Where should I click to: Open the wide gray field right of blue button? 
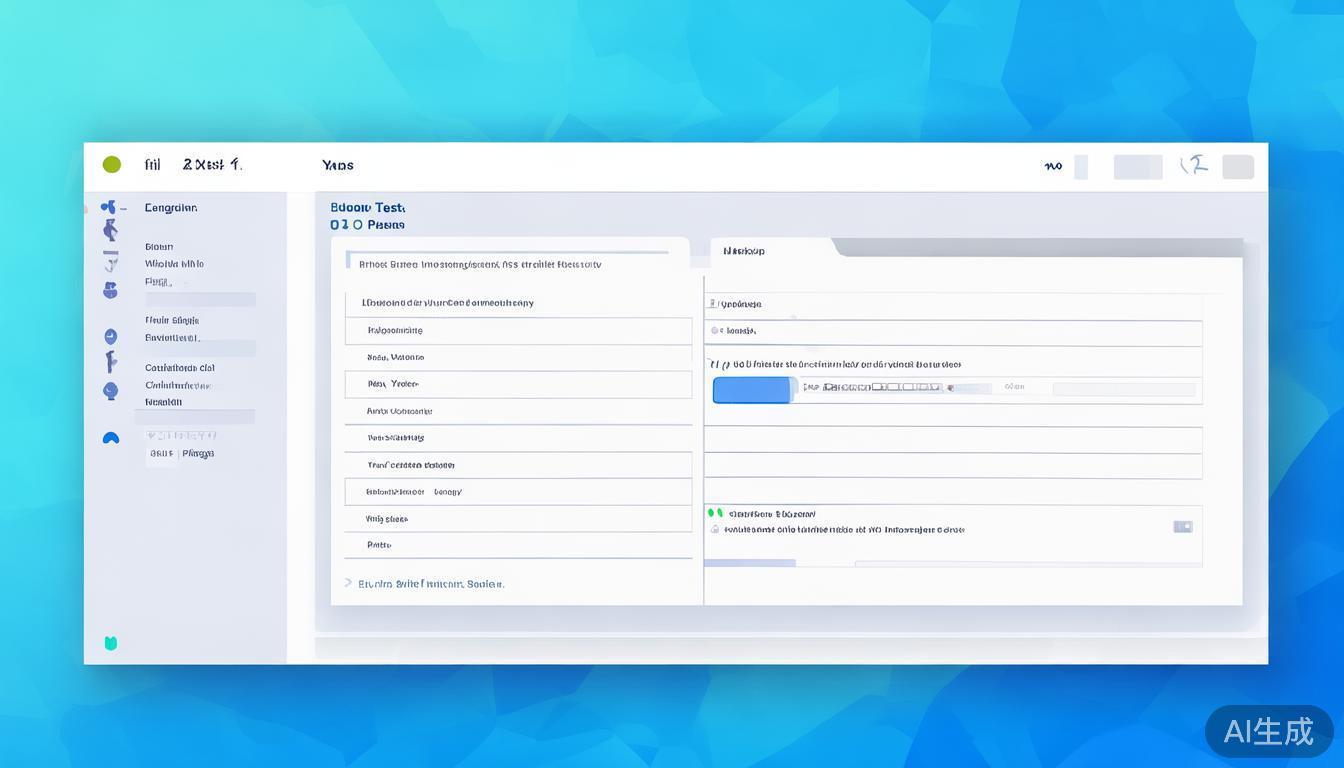pyautogui.click(x=1124, y=389)
